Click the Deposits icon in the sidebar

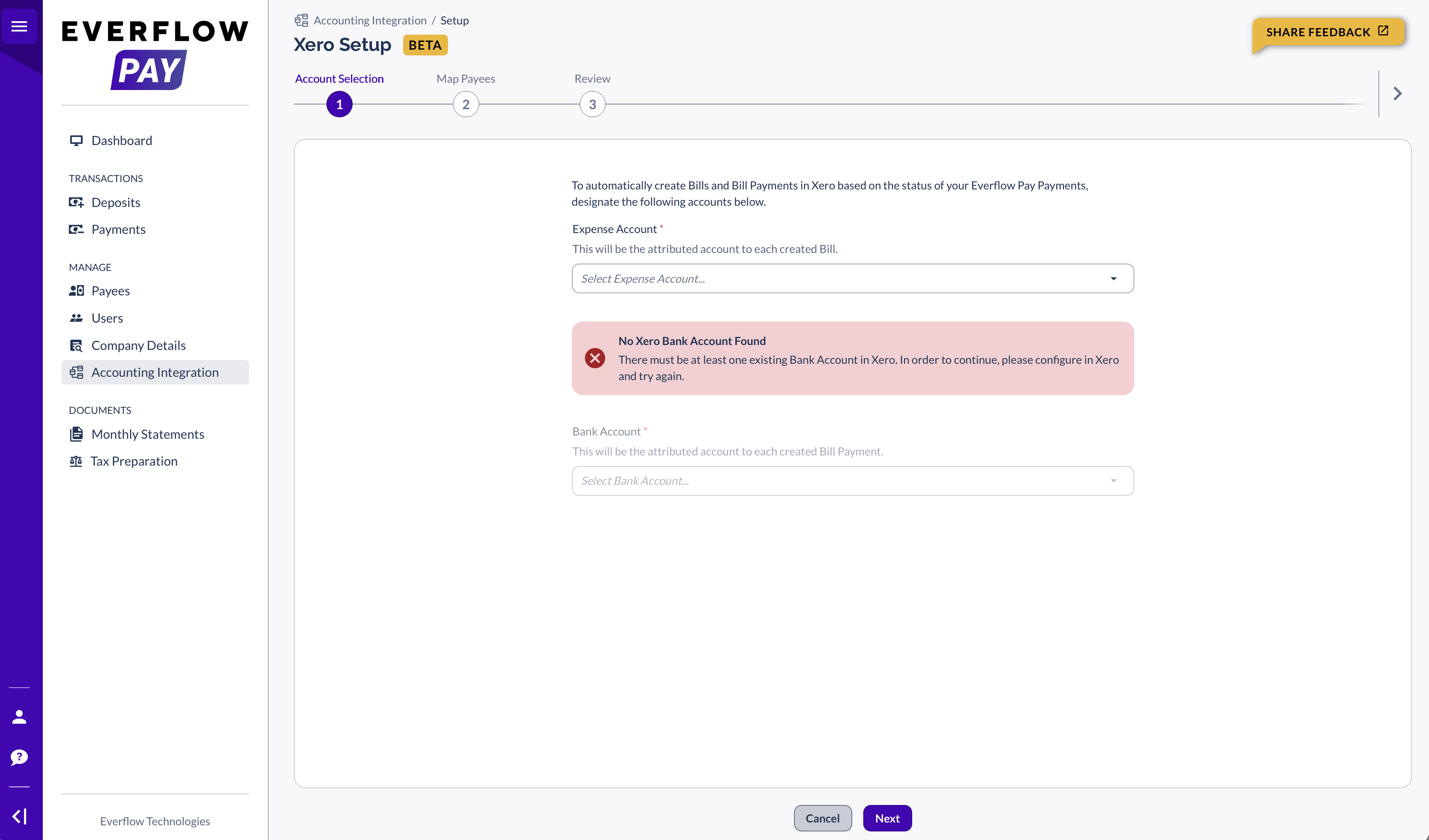pyautogui.click(x=76, y=202)
